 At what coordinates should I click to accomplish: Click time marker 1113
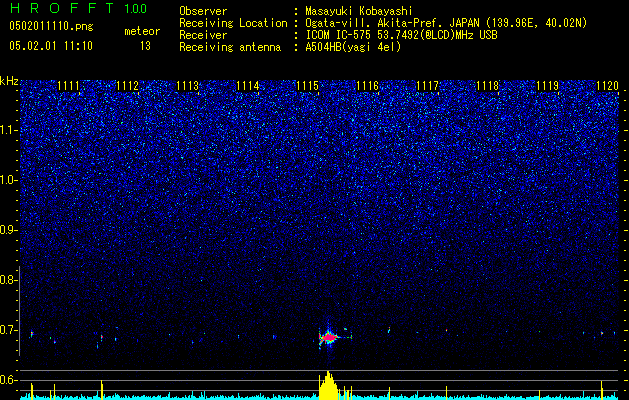[x=188, y=86]
